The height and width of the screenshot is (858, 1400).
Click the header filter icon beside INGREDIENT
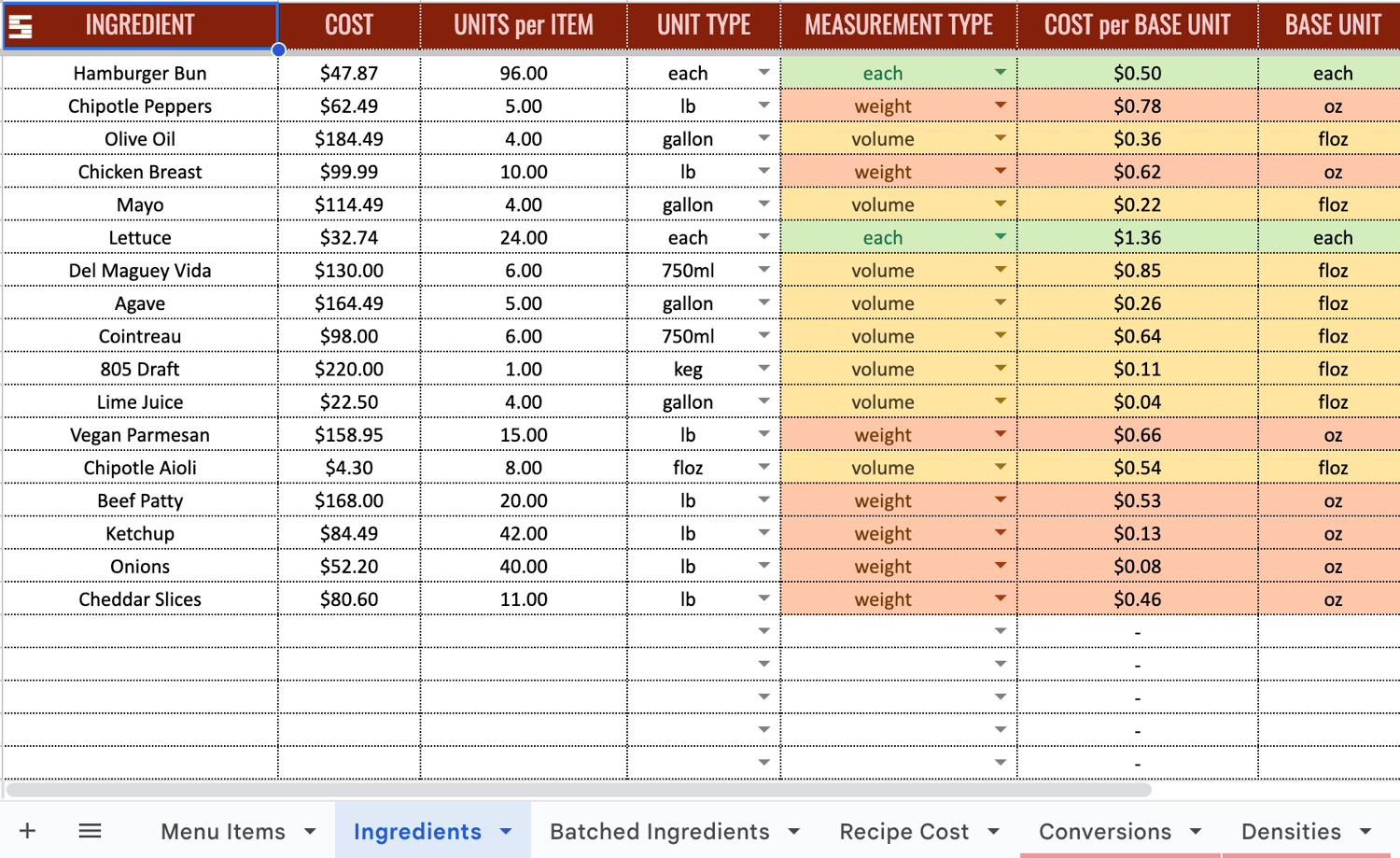pyautogui.click(x=21, y=26)
